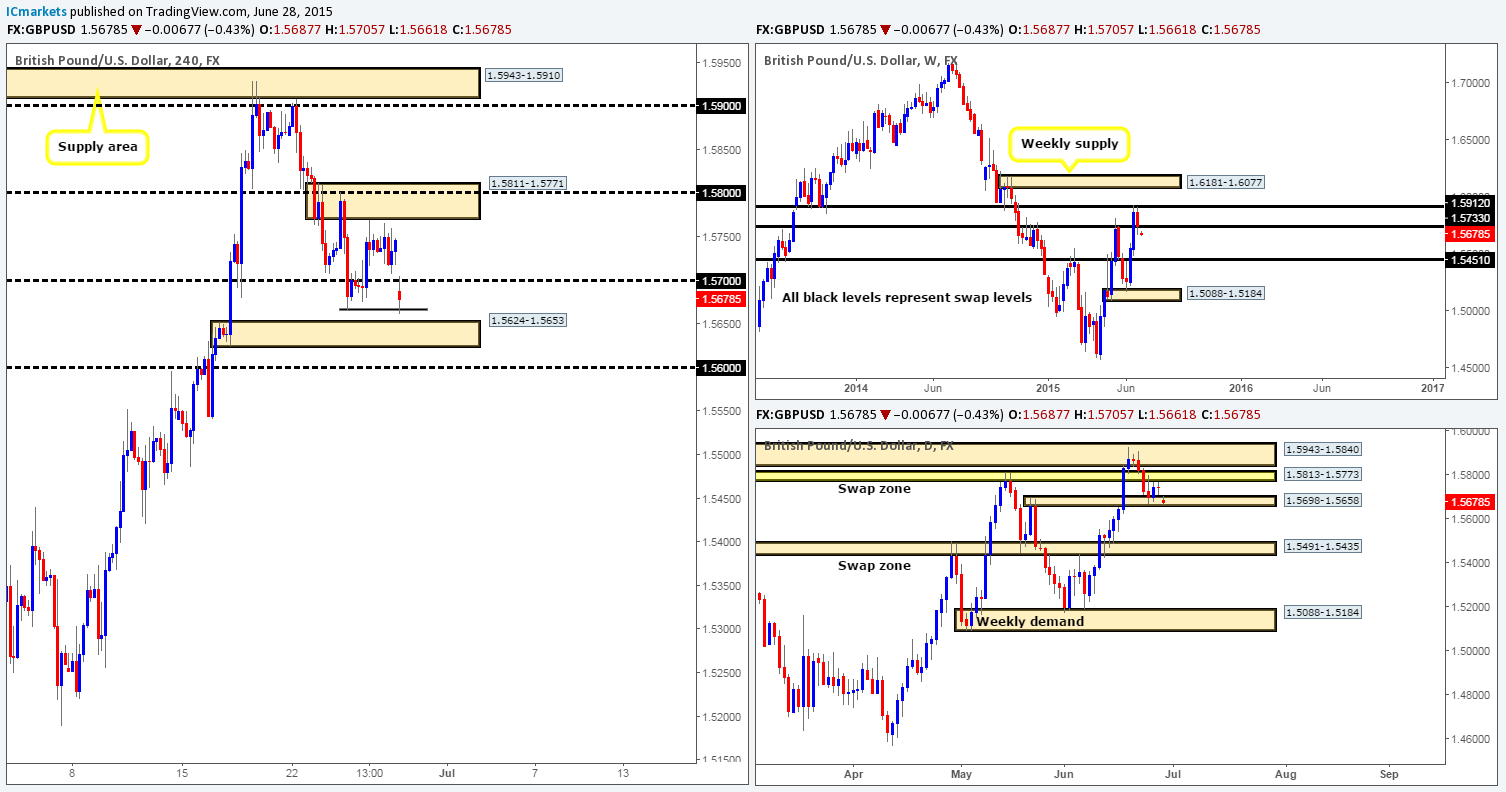This screenshot has width=1506, height=792.
Task: Click the Apr label on daily time axis
Action: click(853, 773)
